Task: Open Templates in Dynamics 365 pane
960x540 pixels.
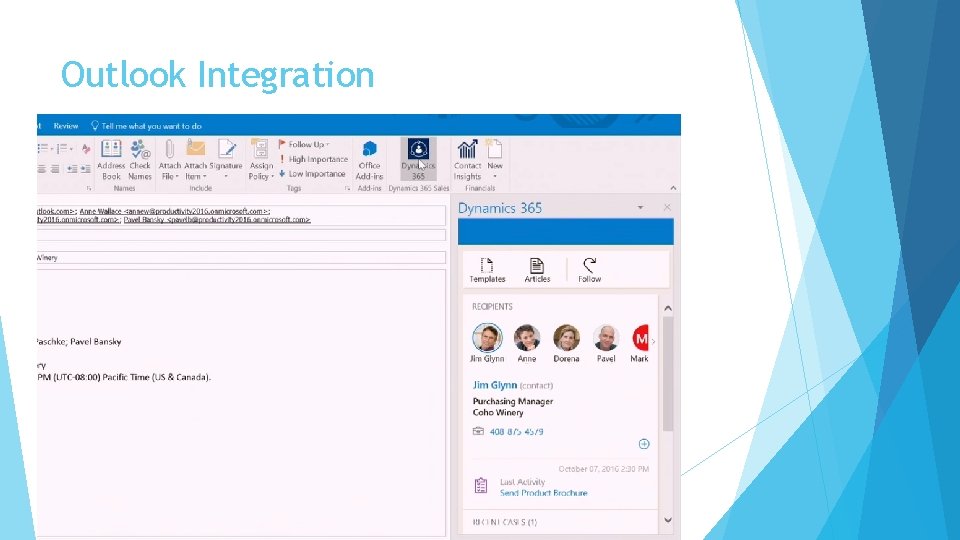Action: [x=487, y=270]
